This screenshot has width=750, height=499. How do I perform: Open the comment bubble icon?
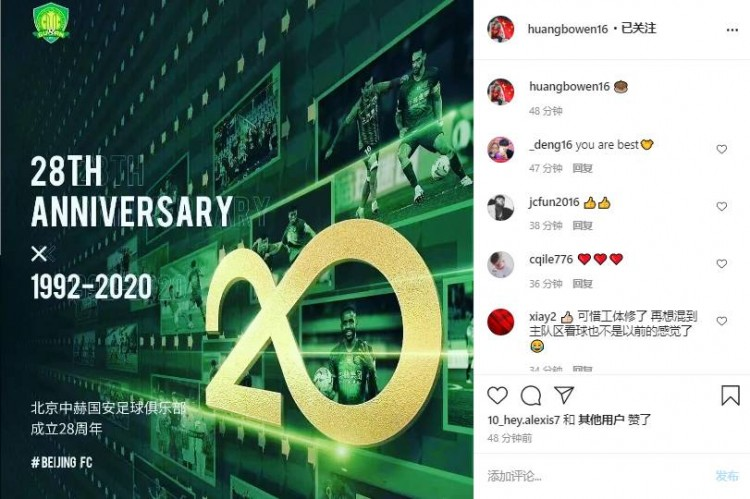(x=530, y=396)
